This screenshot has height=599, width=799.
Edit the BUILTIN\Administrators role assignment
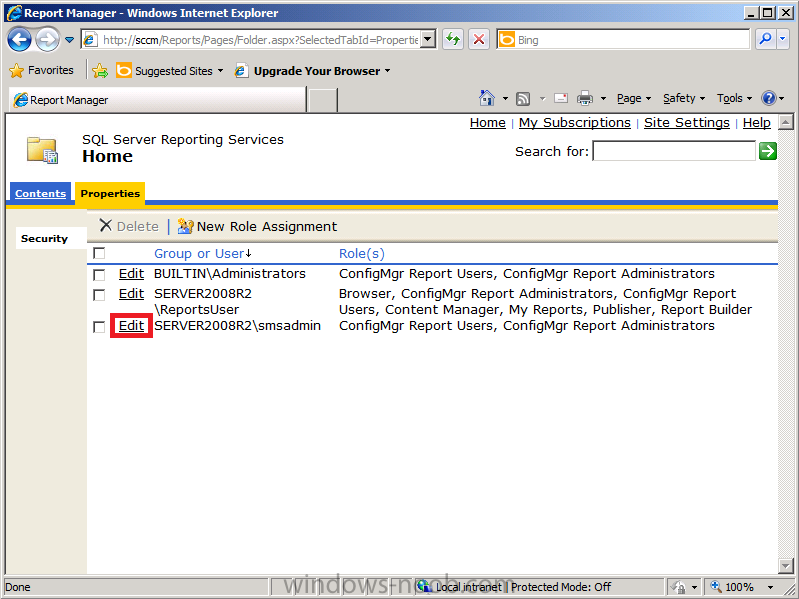click(131, 274)
